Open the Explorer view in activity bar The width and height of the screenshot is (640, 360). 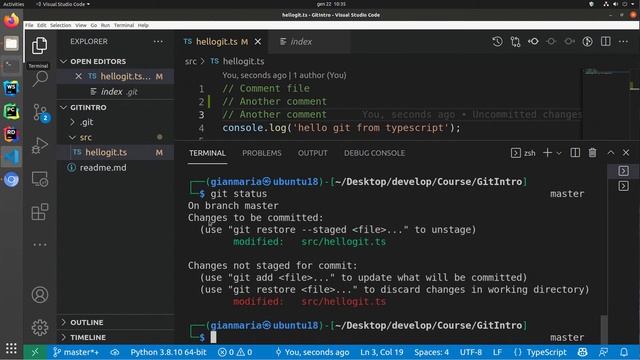40,45
